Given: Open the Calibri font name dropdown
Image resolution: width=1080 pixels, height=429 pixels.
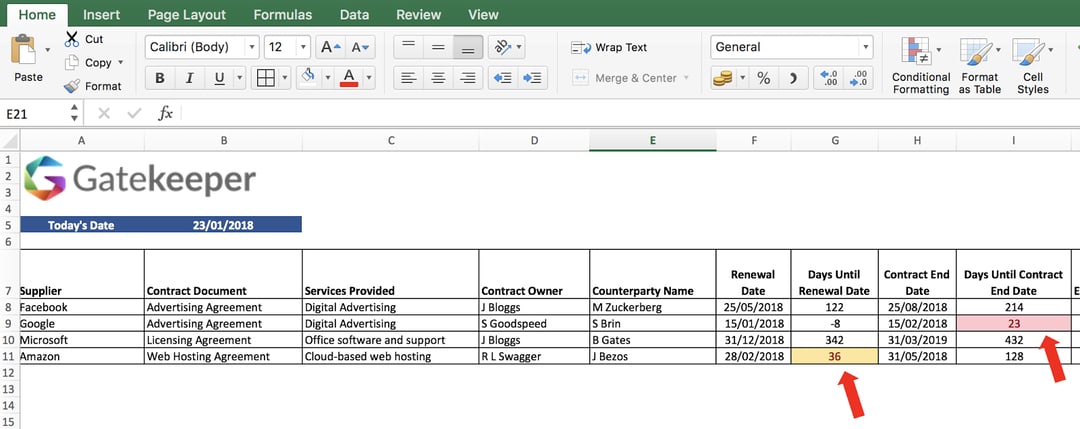Looking at the screenshot, I should coord(252,48).
